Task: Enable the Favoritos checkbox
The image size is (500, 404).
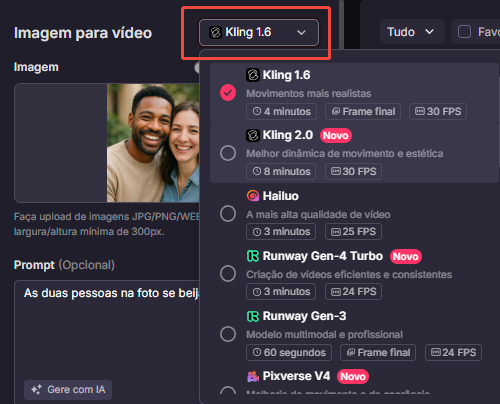Action: click(x=464, y=32)
